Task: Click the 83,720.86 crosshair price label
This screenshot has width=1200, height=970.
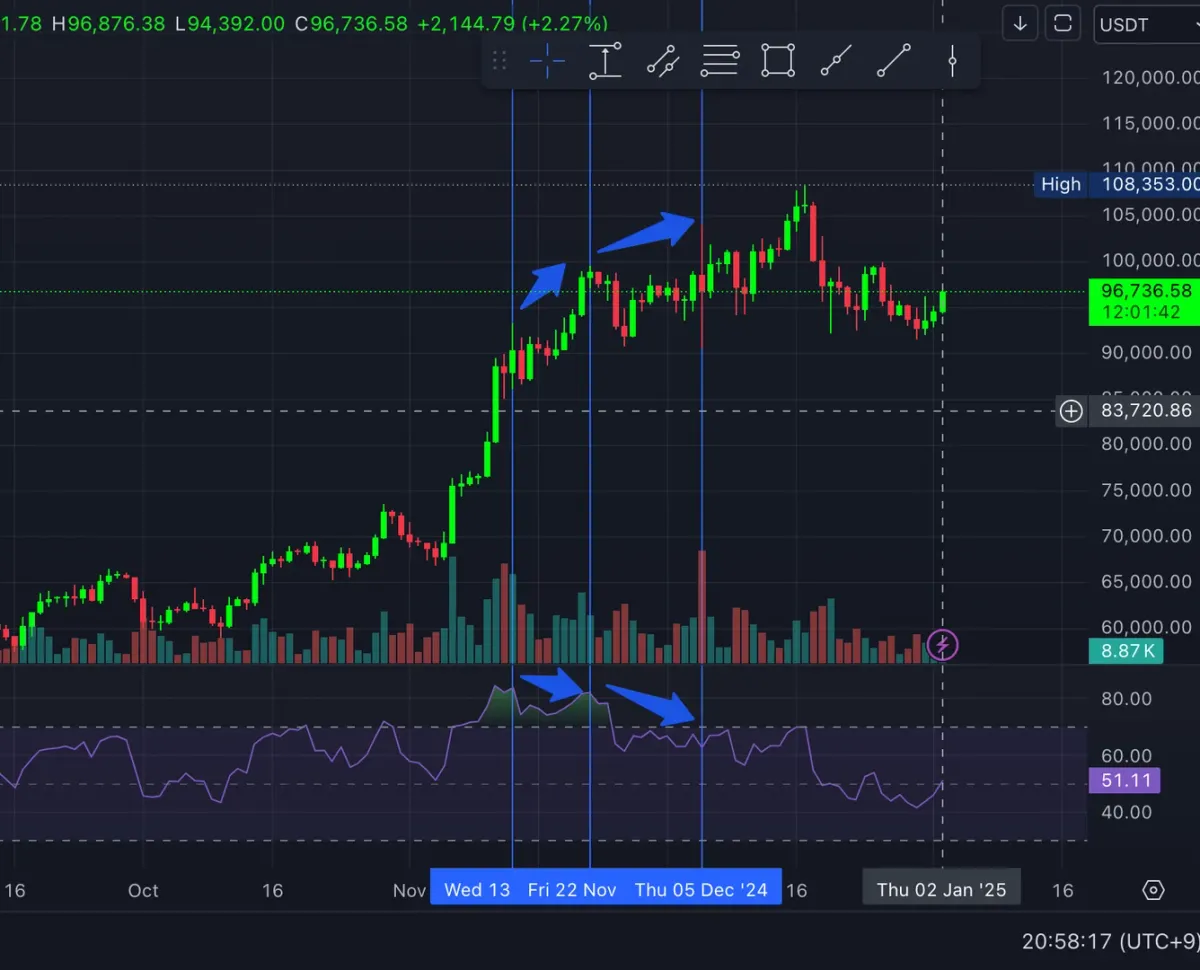Action: click(1143, 410)
